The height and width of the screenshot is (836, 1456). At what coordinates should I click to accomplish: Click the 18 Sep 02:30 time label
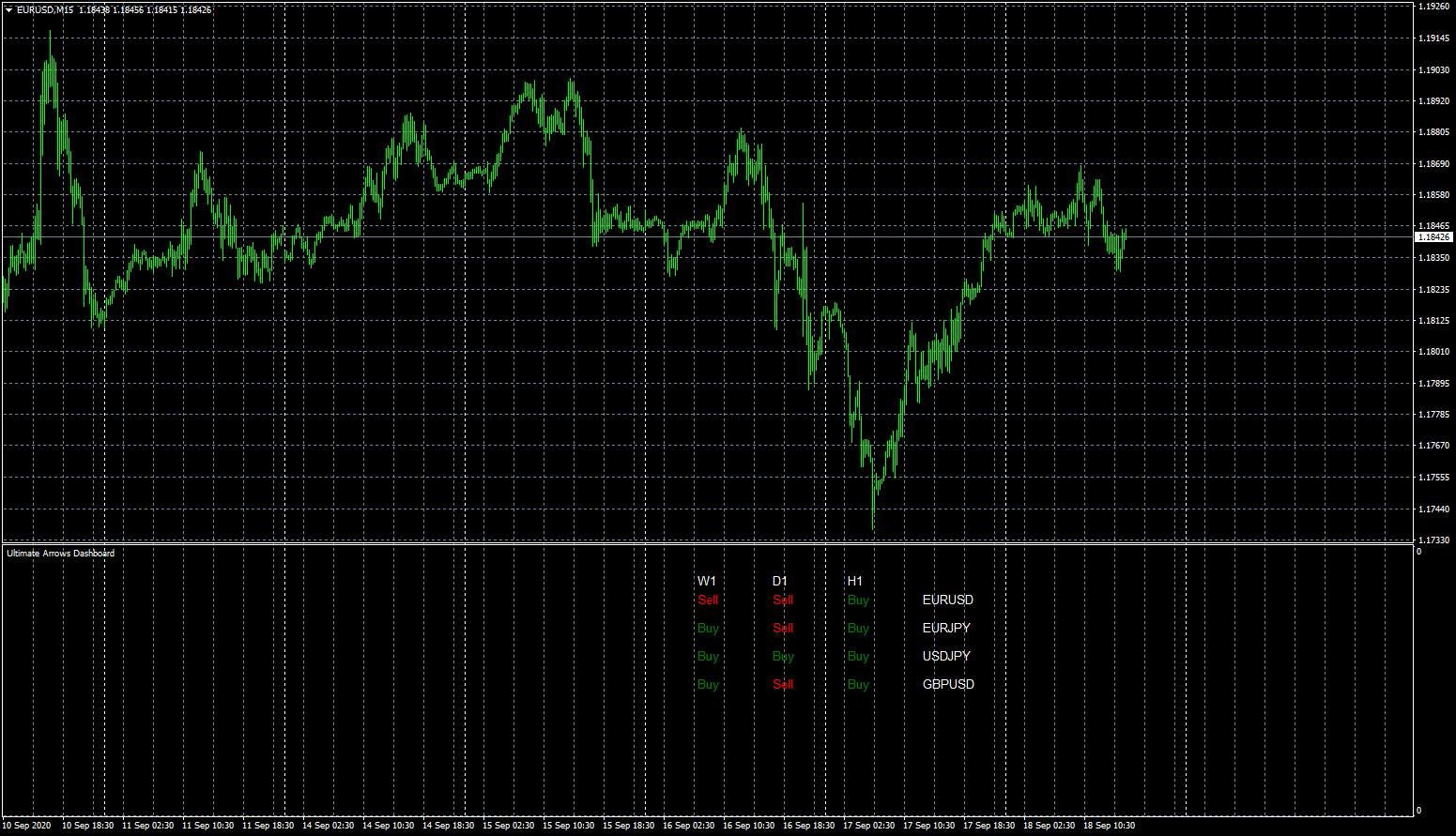pyautogui.click(x=1050, y=826)
